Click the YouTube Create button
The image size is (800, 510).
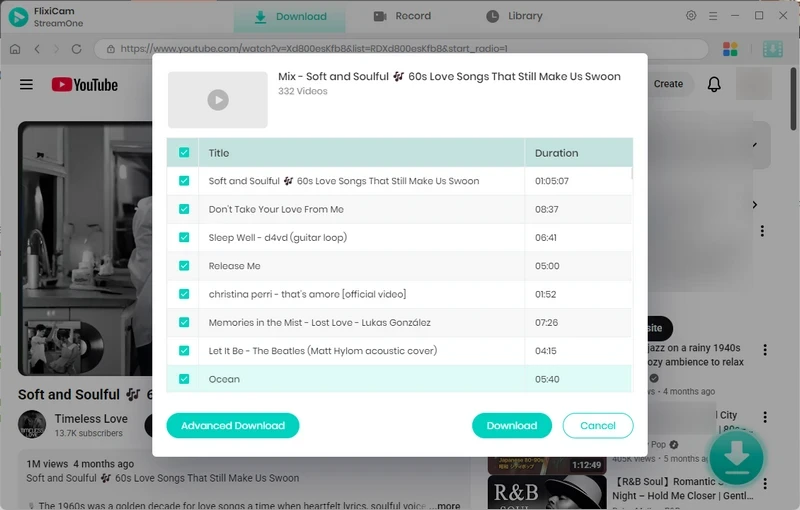[x=668, y=84]
